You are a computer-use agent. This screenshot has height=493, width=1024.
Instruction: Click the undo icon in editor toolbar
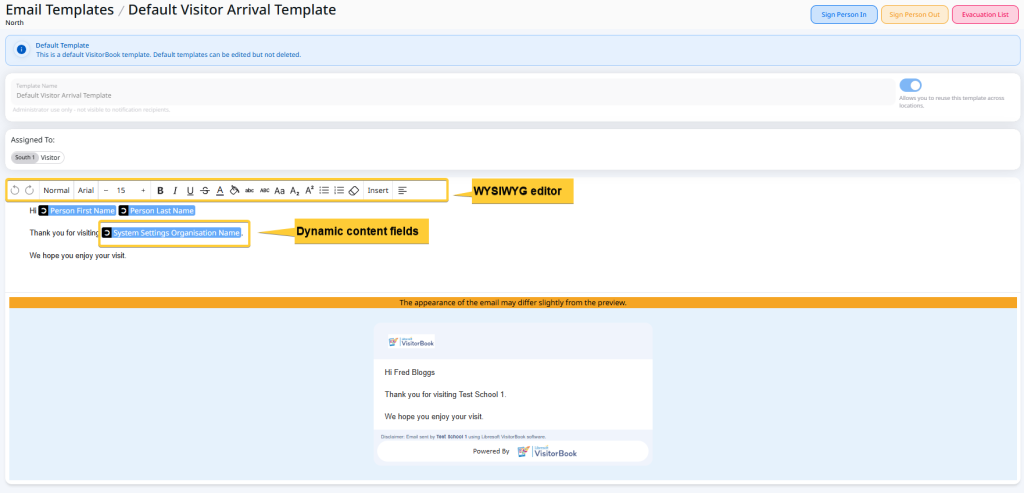tap(15, 190)
